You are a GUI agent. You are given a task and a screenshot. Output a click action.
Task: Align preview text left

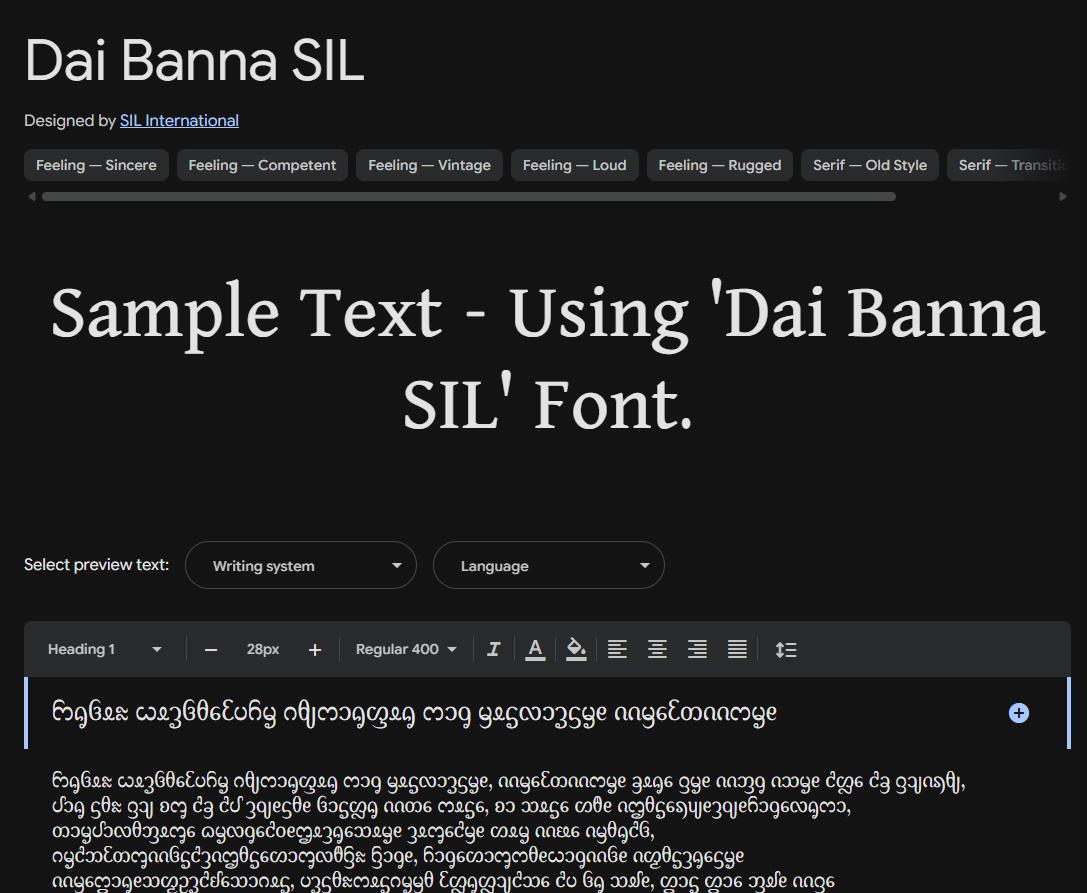pyautogui.click(x=617, y=650)
